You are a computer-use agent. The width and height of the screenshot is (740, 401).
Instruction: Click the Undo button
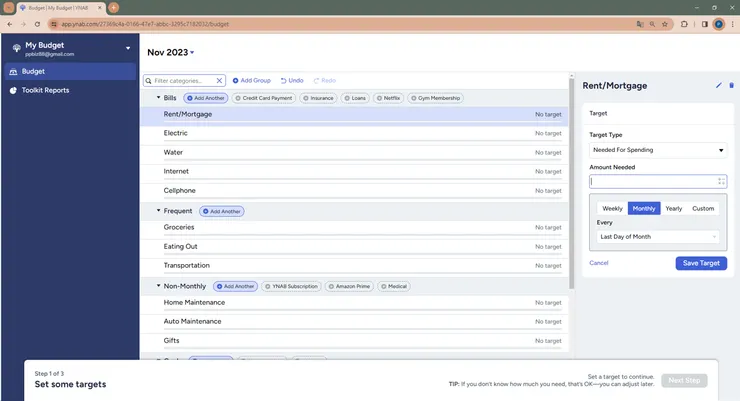click(292, 81)
